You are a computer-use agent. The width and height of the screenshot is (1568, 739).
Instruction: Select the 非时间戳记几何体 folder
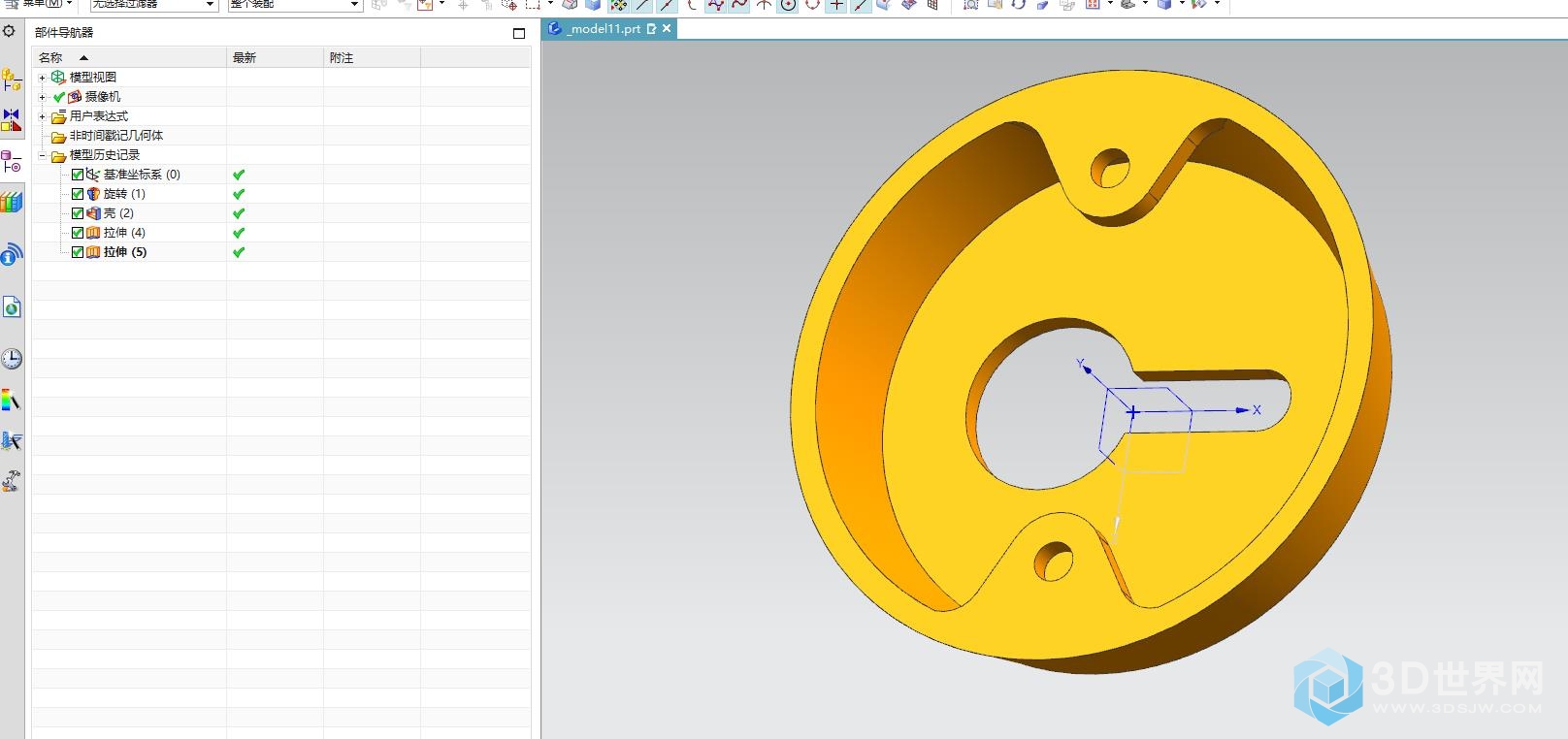pyautogui.click(x=115, y=136)
